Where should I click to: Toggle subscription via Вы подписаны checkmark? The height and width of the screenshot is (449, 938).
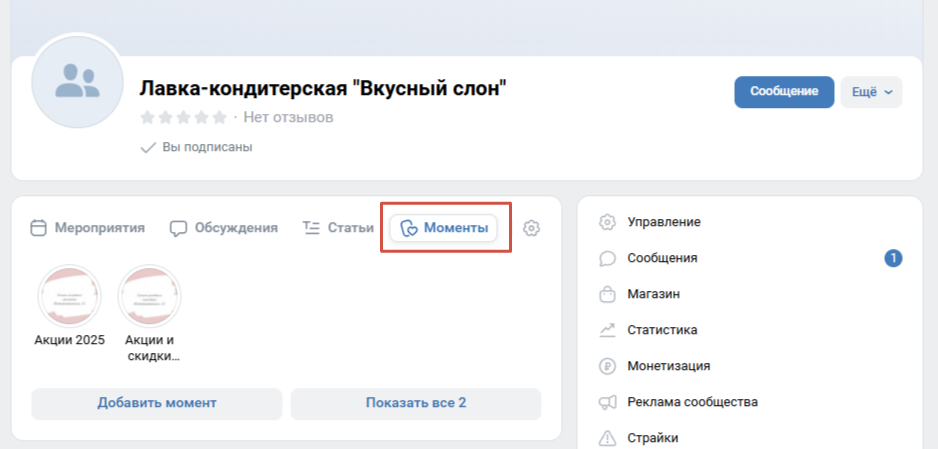[x=196, y=147]
